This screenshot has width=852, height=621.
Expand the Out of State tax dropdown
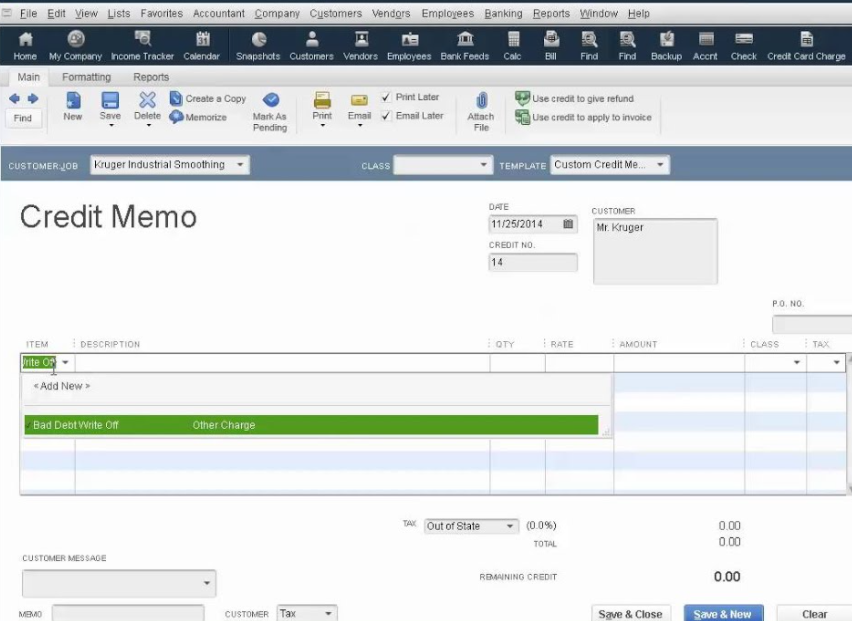(510, 526)
